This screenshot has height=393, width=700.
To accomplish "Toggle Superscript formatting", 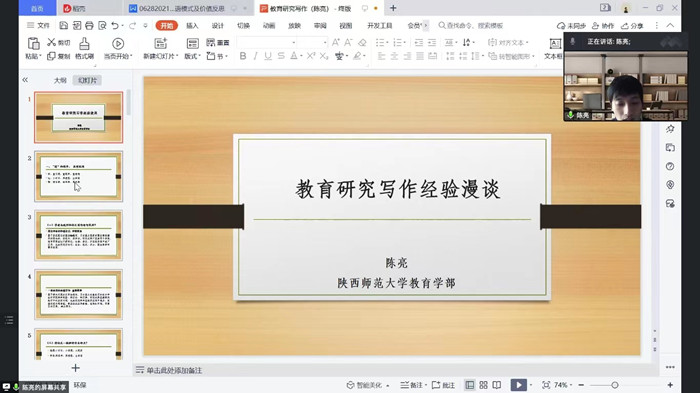I will point(311,56).
